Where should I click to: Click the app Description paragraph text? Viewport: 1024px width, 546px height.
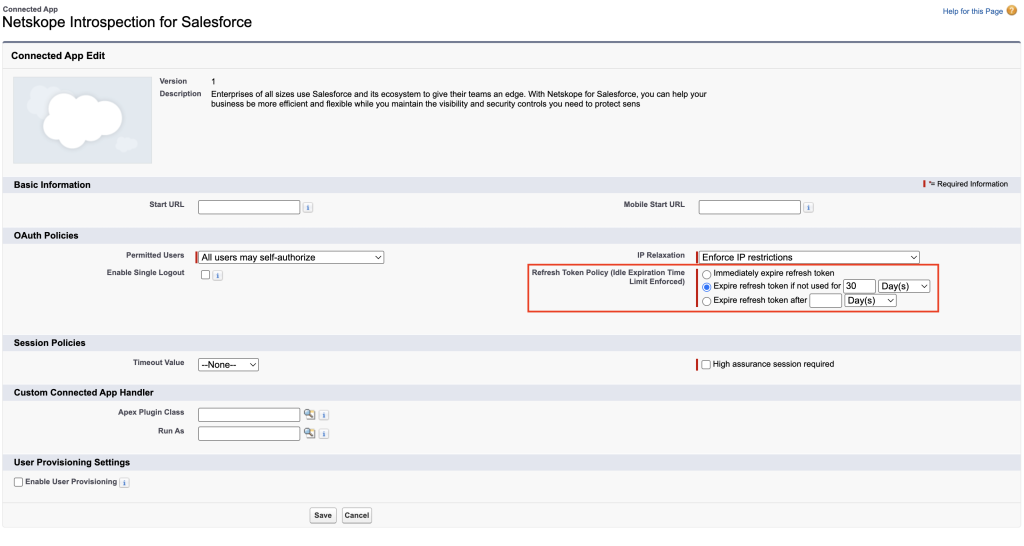[458, 99]
